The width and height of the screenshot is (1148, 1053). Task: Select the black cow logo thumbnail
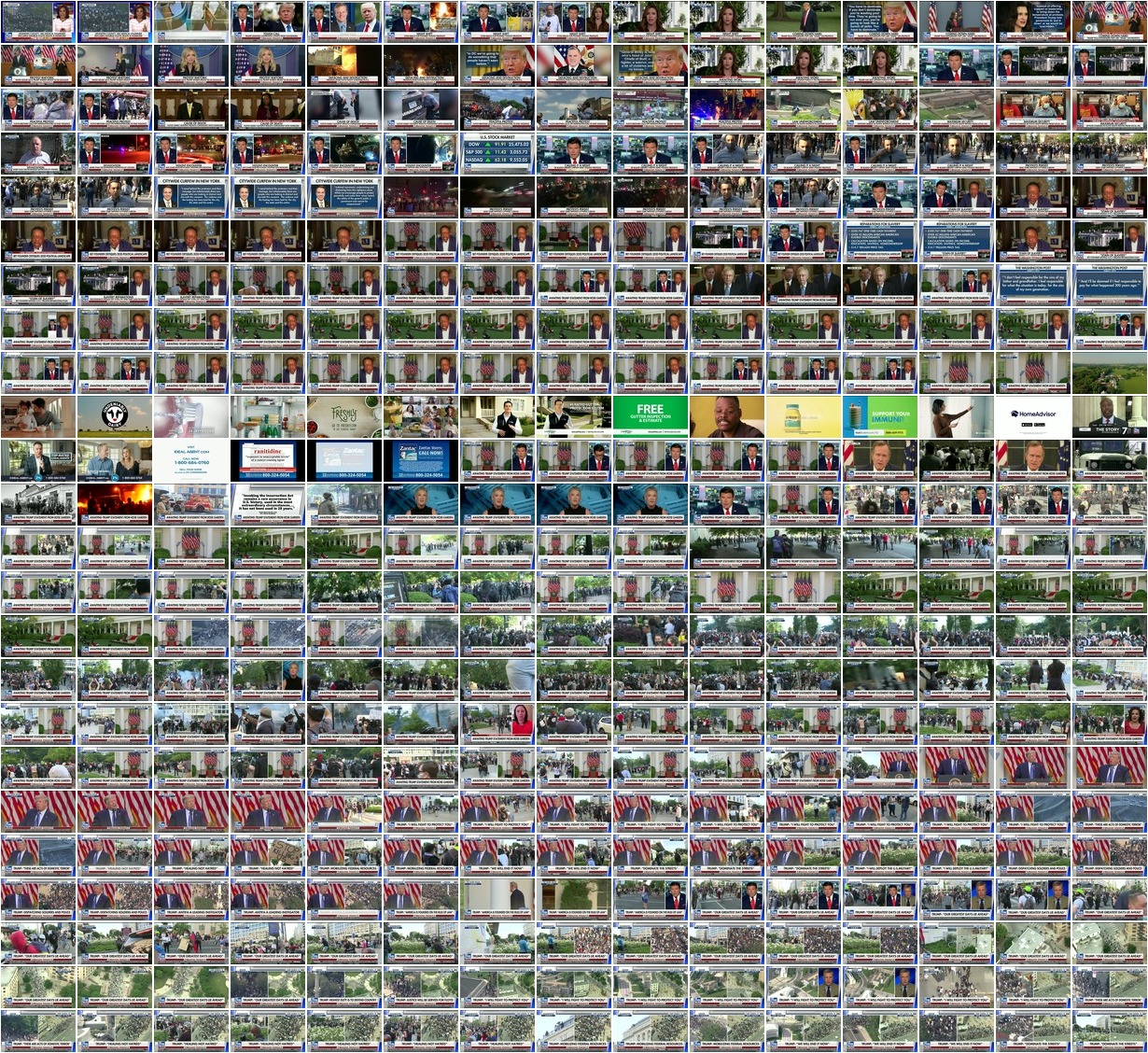pos(115,416)
